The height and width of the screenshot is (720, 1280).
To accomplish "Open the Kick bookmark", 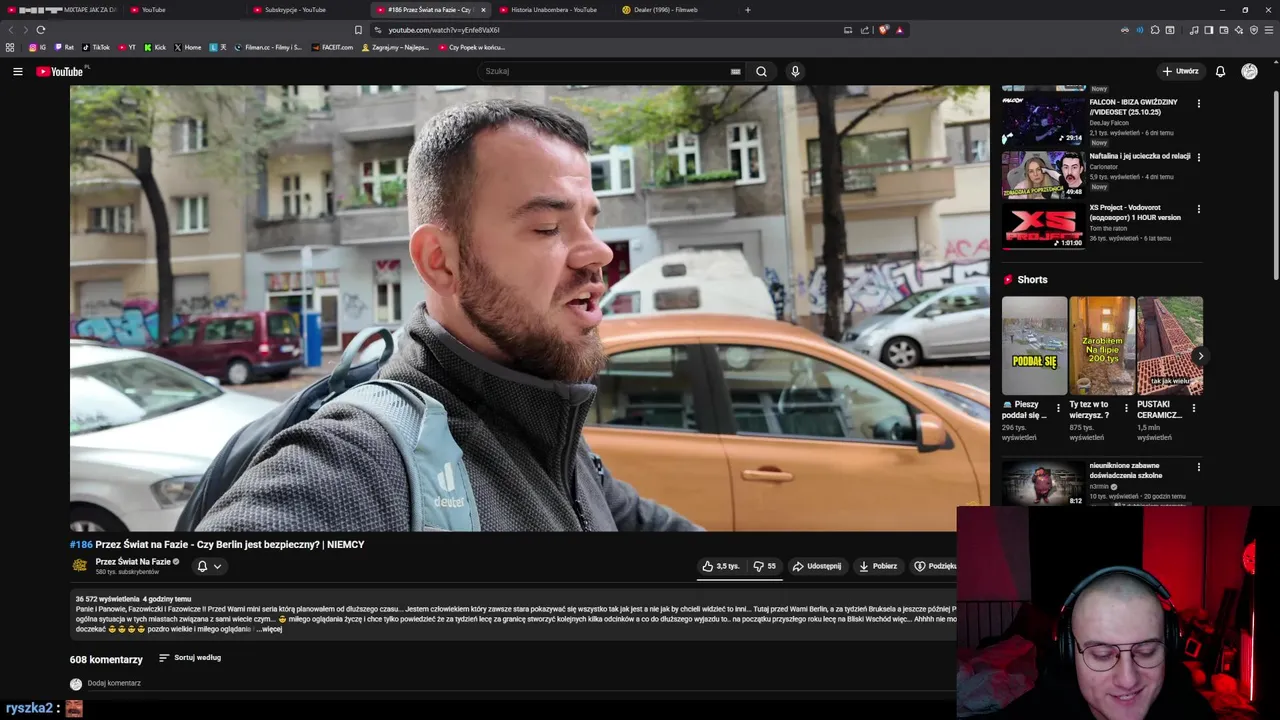I will tap(155, 47).
